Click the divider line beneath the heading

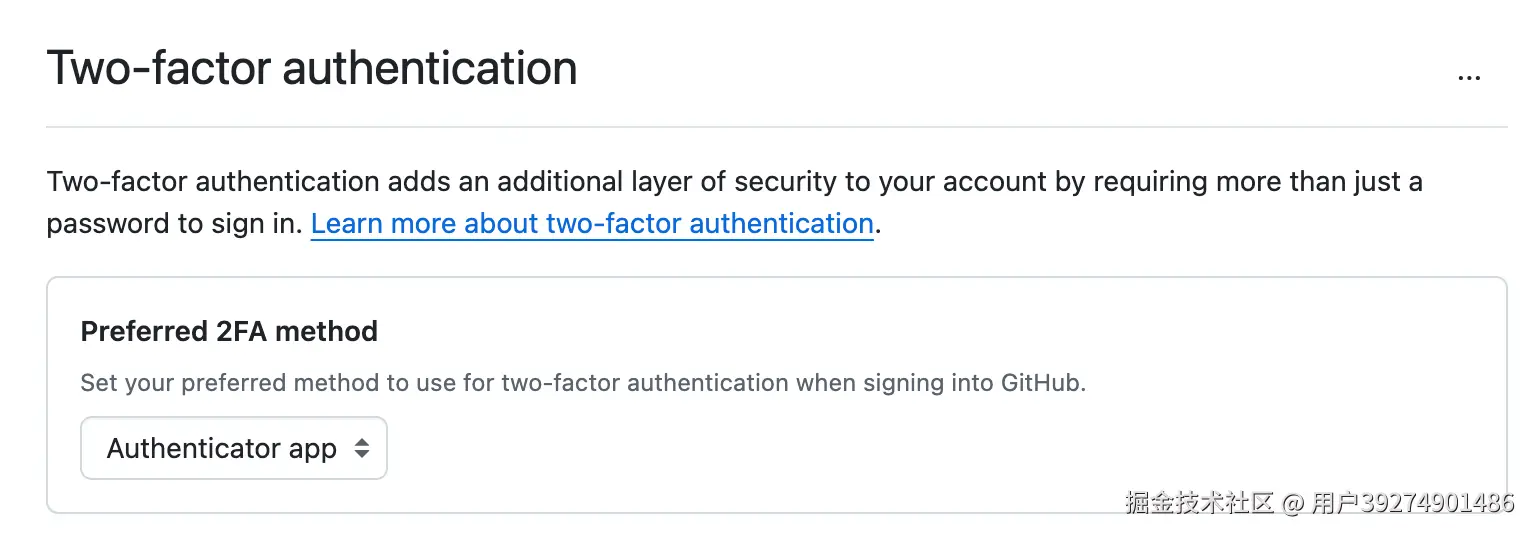pos(776,127)
